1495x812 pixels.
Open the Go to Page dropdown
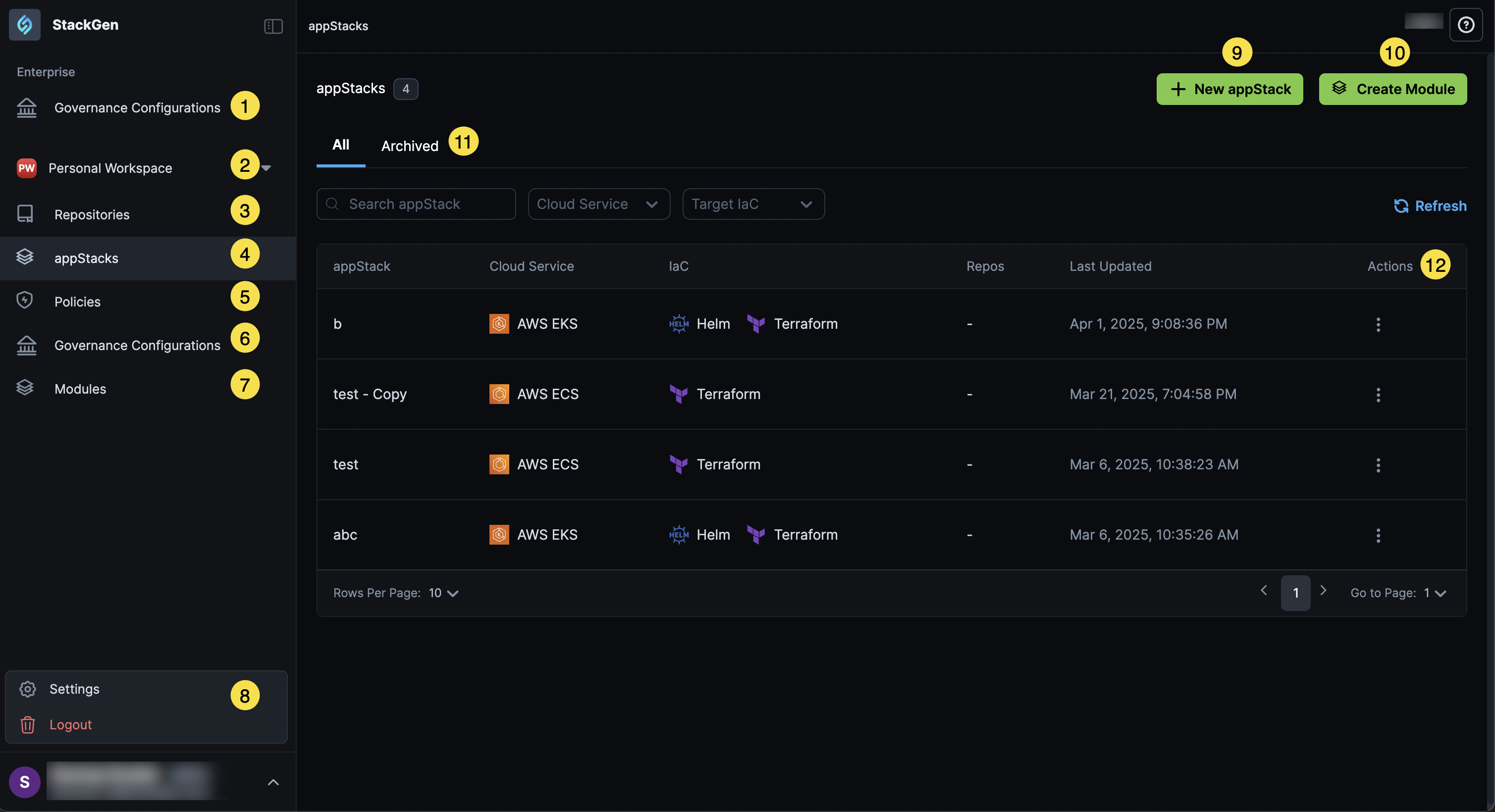coord(1435,593)
